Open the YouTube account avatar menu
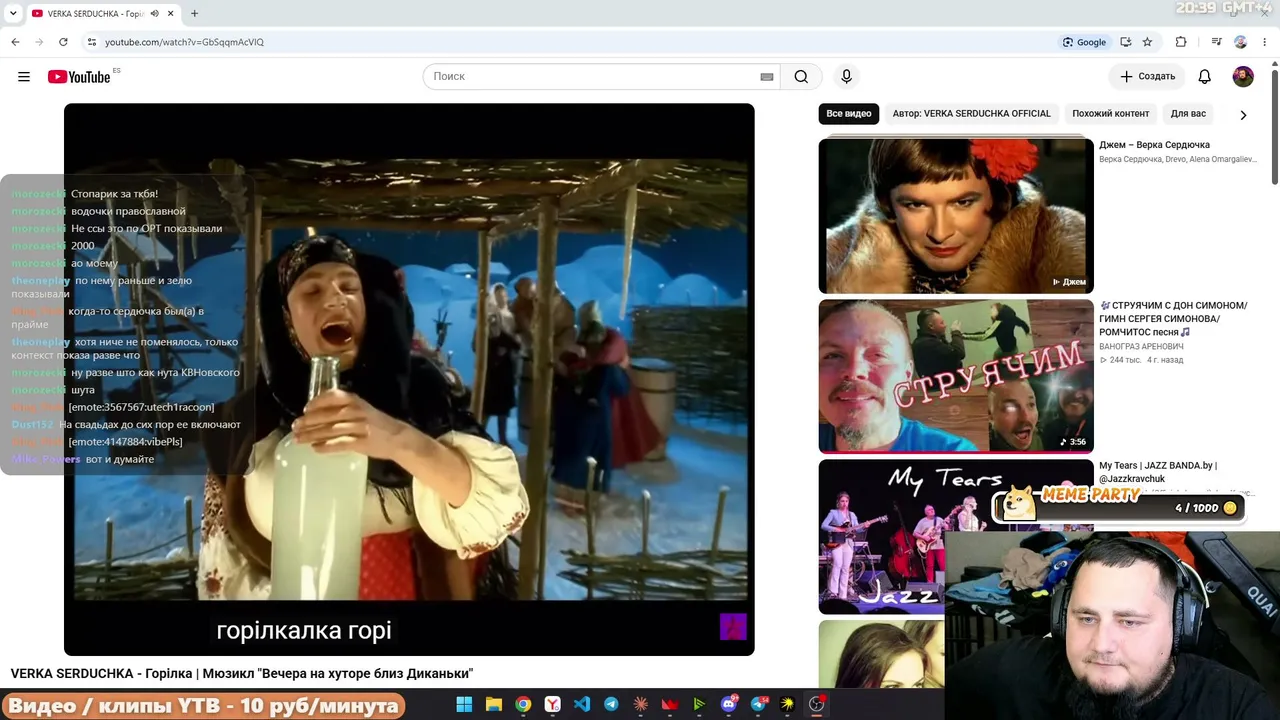Image resolution: width=1280 pixels, height=720 pixels. click(x=1243, y=77)
